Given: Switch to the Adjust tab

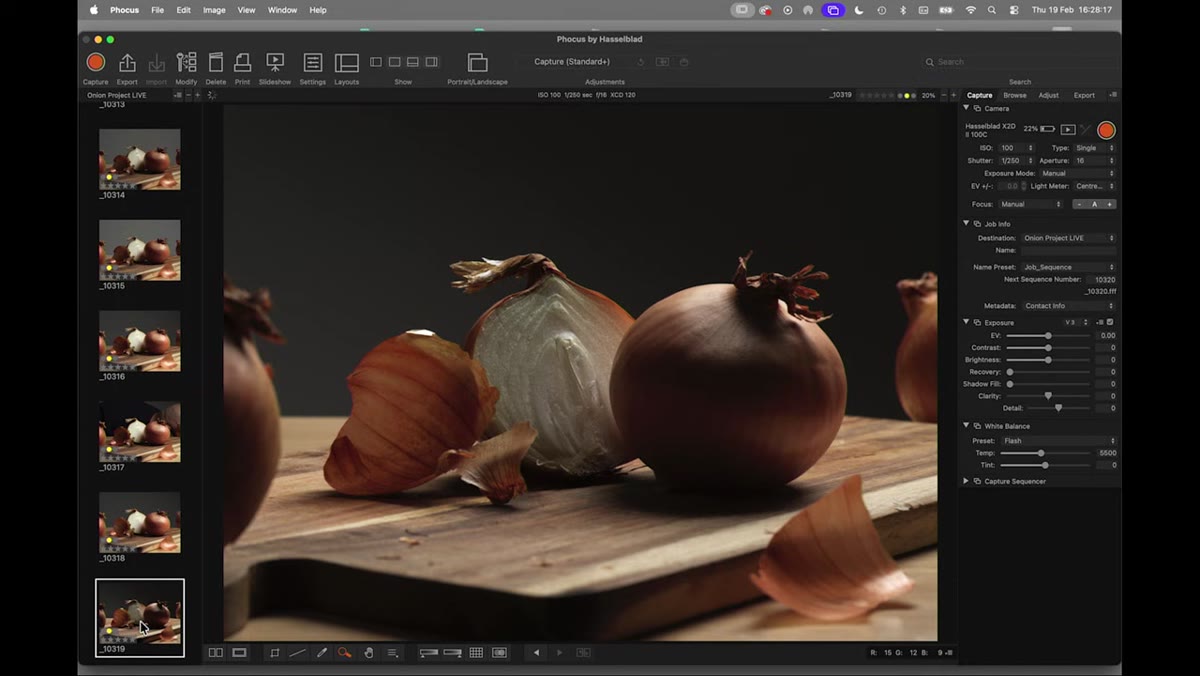Looking at the screenshot, I should coord(1049,95).
